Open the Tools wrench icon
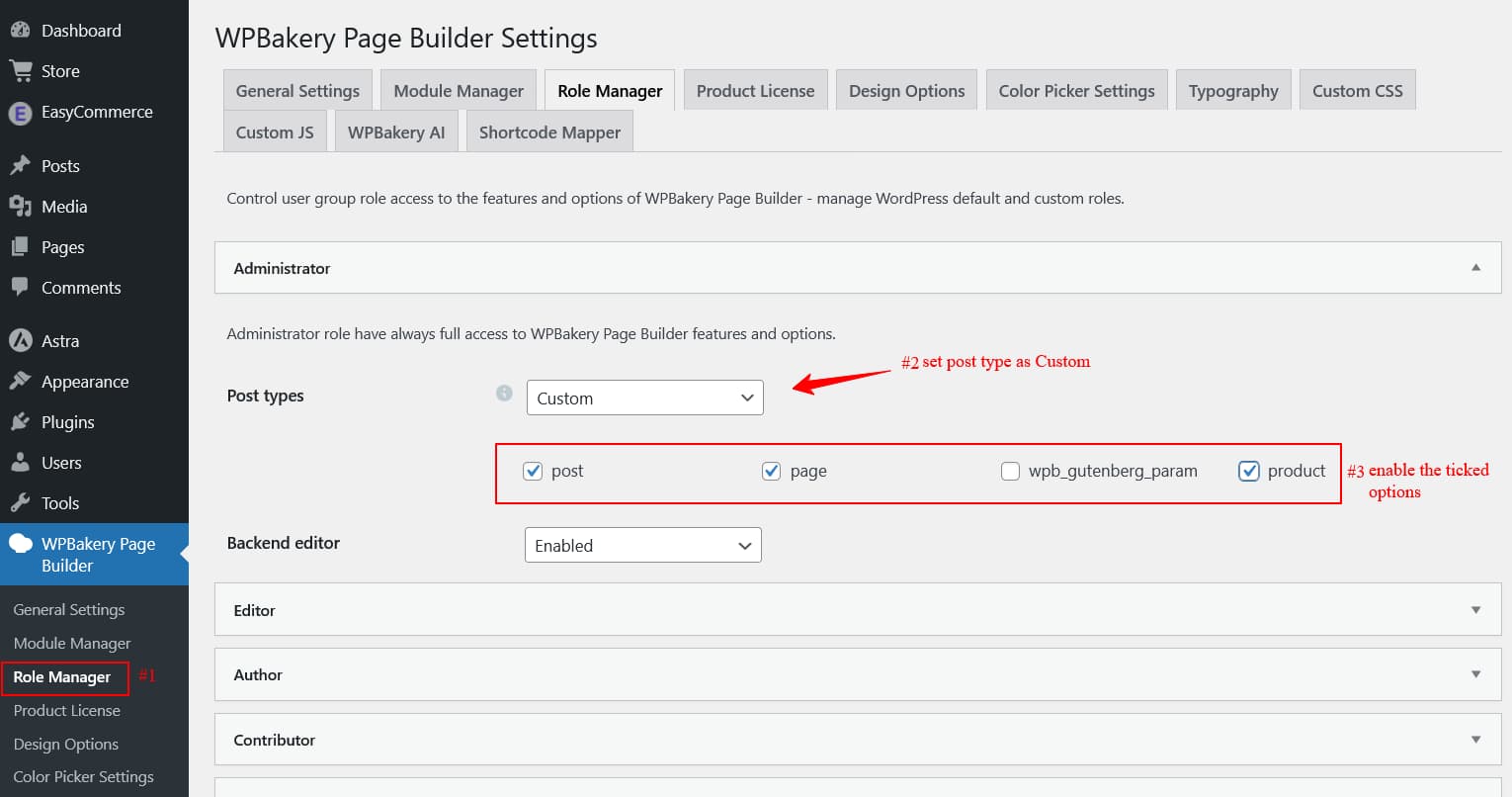This screenshot has width=1512, height=797. pyautogui.click(x=22, y=502)
